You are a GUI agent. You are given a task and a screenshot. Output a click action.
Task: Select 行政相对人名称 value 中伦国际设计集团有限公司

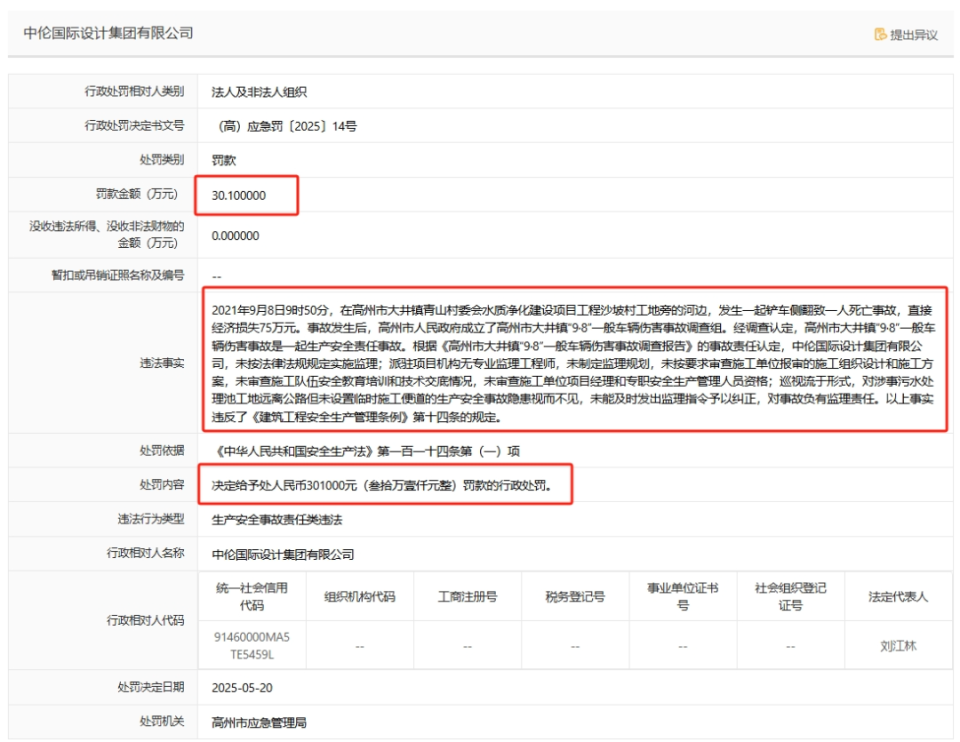283,555
